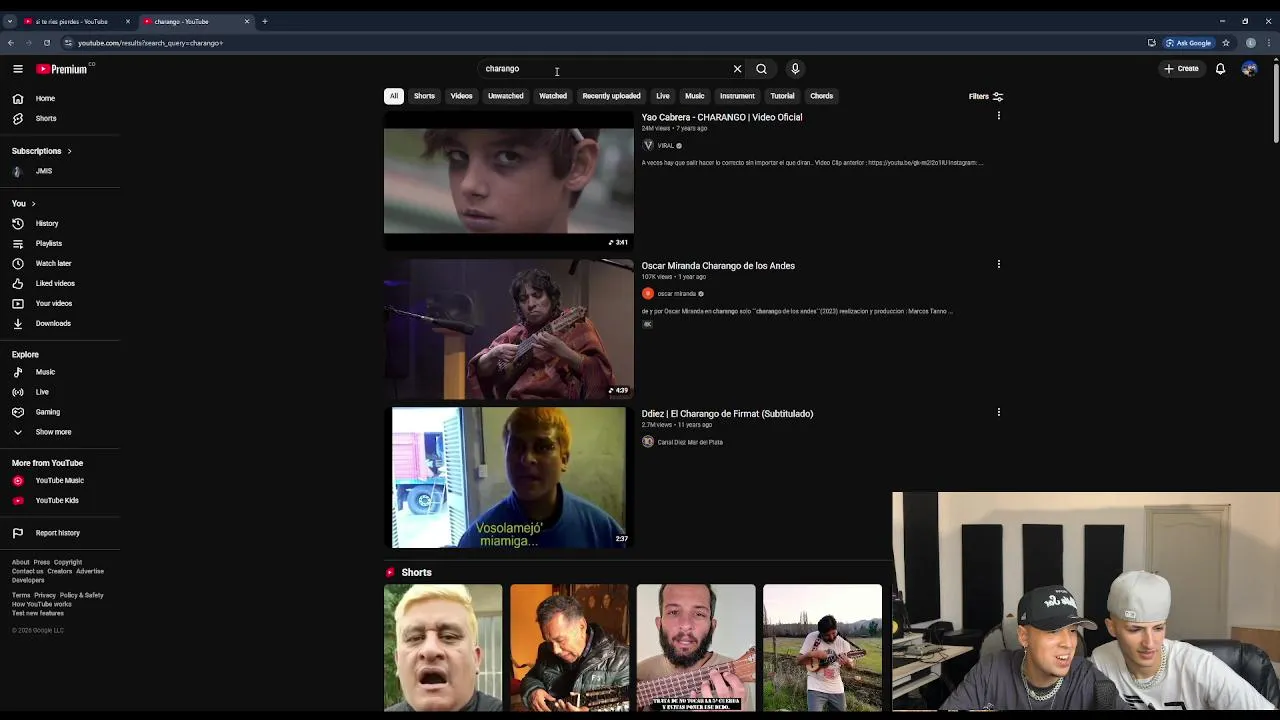1280x720 pixels.
Task: Reload the page
Action: pyautogui.click(x=46, y=43)
